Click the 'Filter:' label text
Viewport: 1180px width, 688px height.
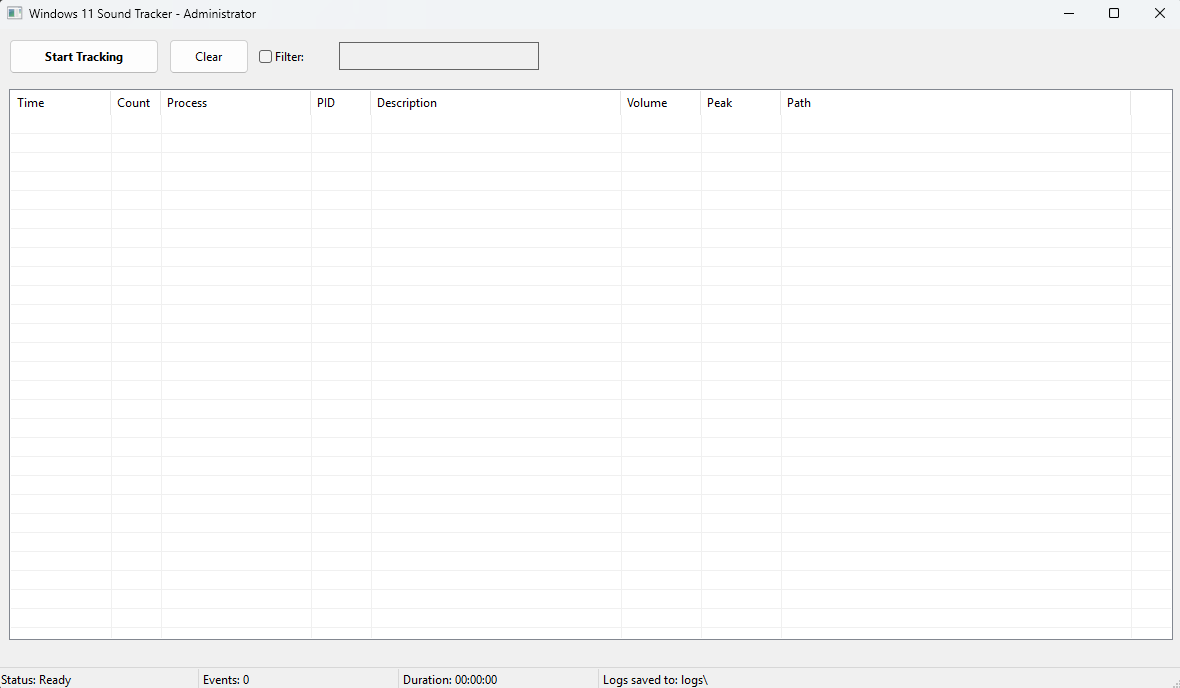click(289, 56)
